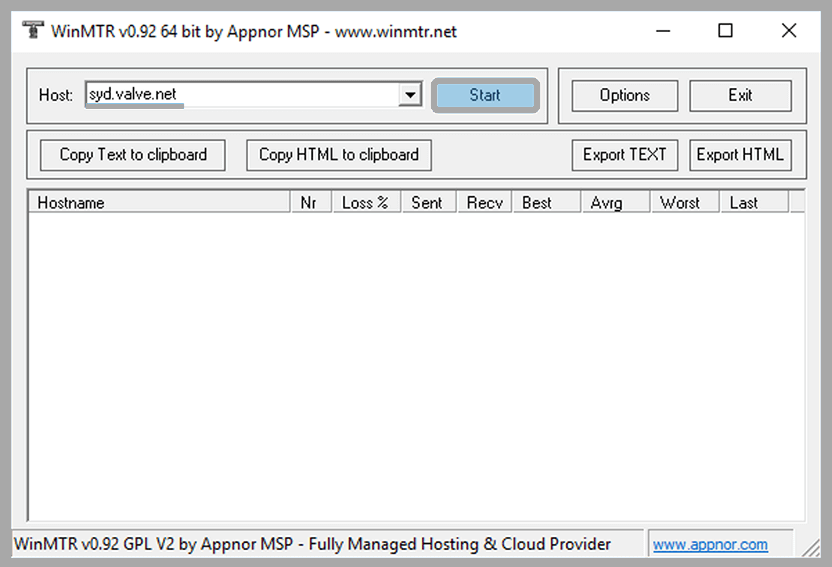Screen dimensions: 832x567
Task: Click the Host input field with syd.valve.net
Action: coord(240,95)
